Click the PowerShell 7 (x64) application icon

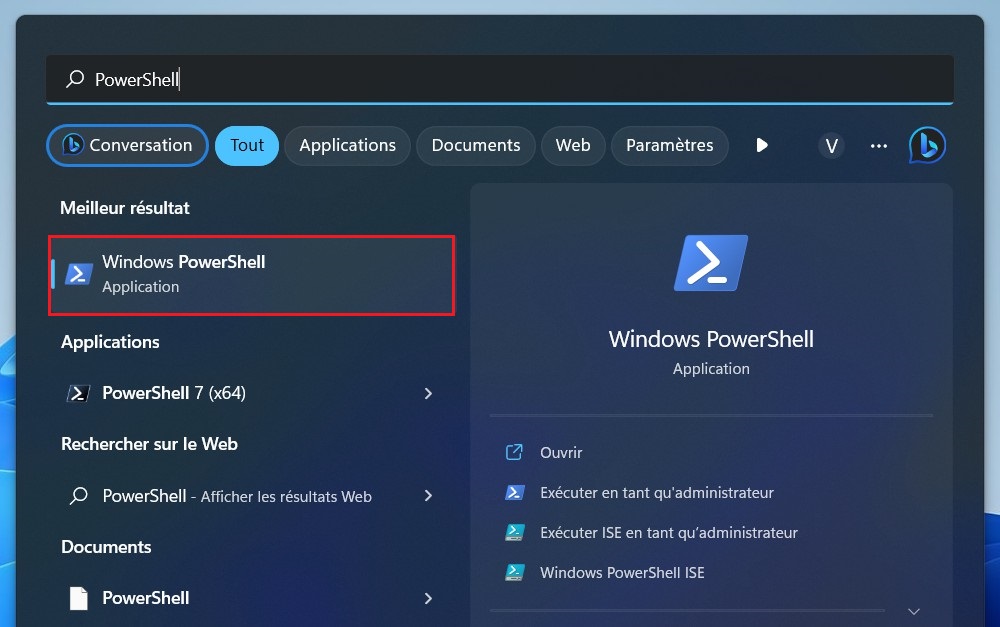tap(77, 393)
